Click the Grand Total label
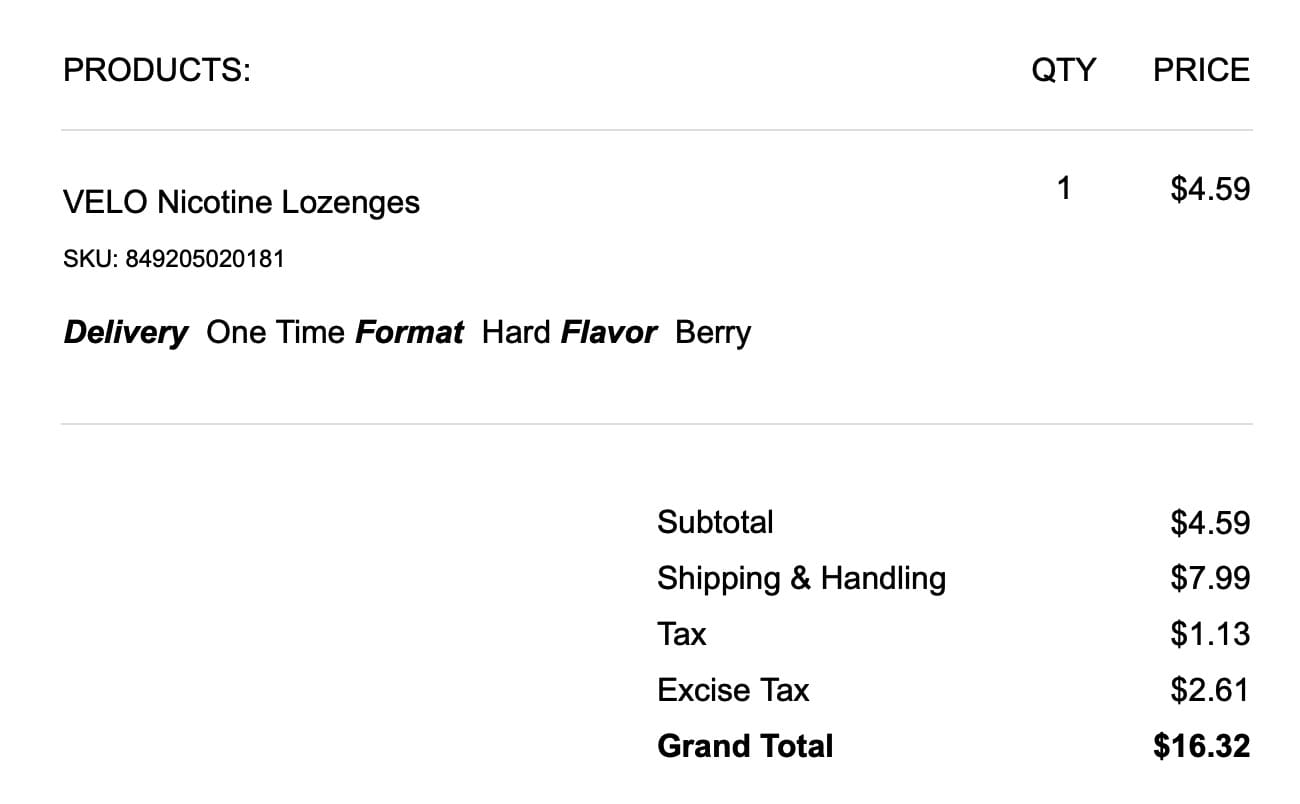 coord(745,746)
